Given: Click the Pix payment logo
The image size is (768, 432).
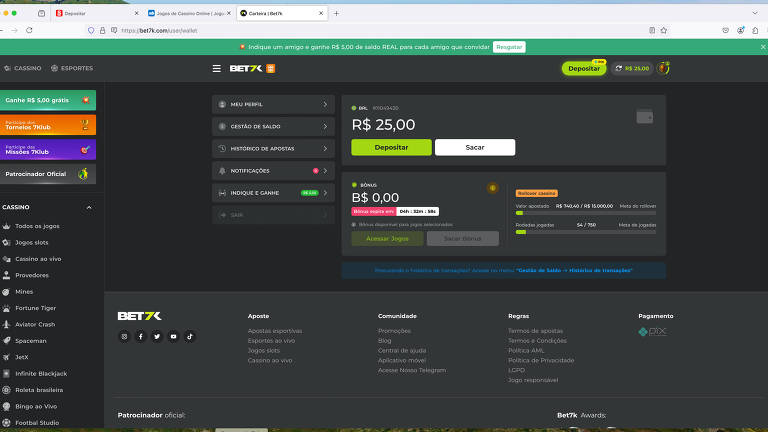Looking at the screenshot, I should [652, 332].
